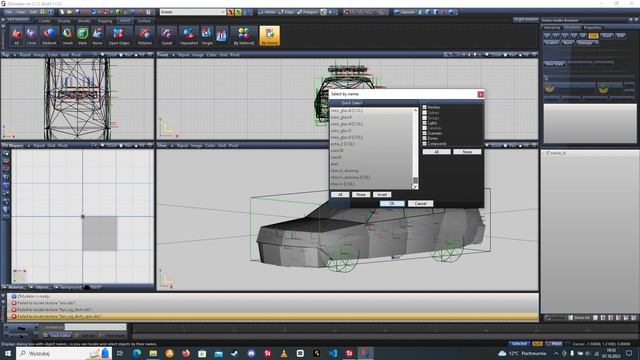Screen dimensions: 640x360
Task: Open the Screen coordinate dropdown
Action: (193, 12)
